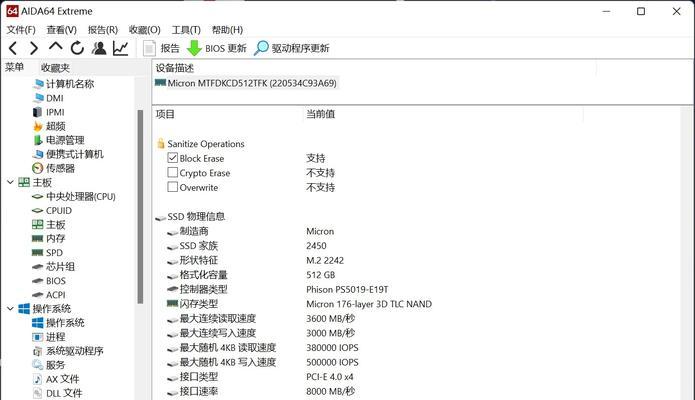Navigate up one level with the caret icon
Viewport: 695px width, 400px height.
[55, 47]
